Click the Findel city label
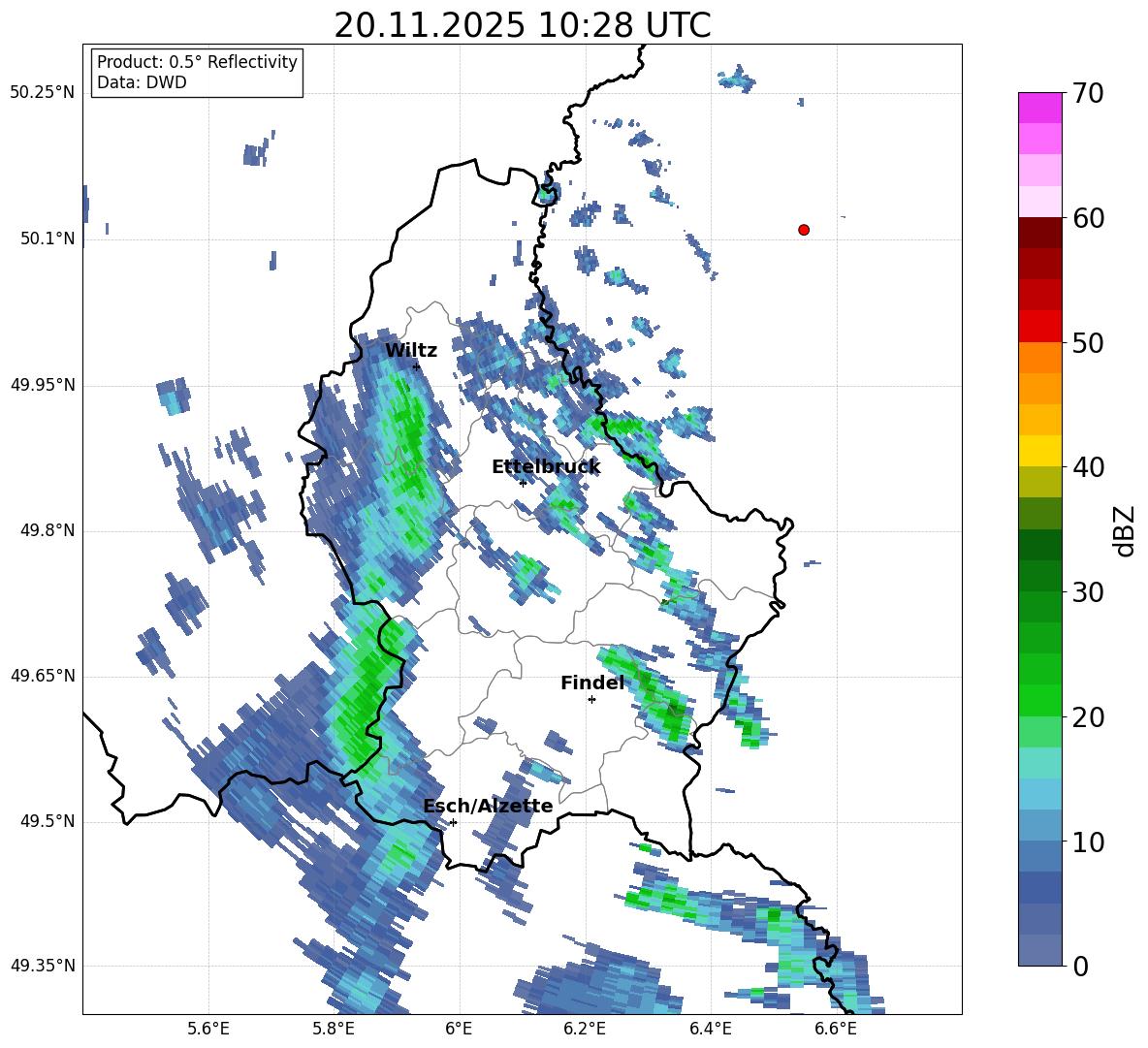 click(x=592, y=683)
